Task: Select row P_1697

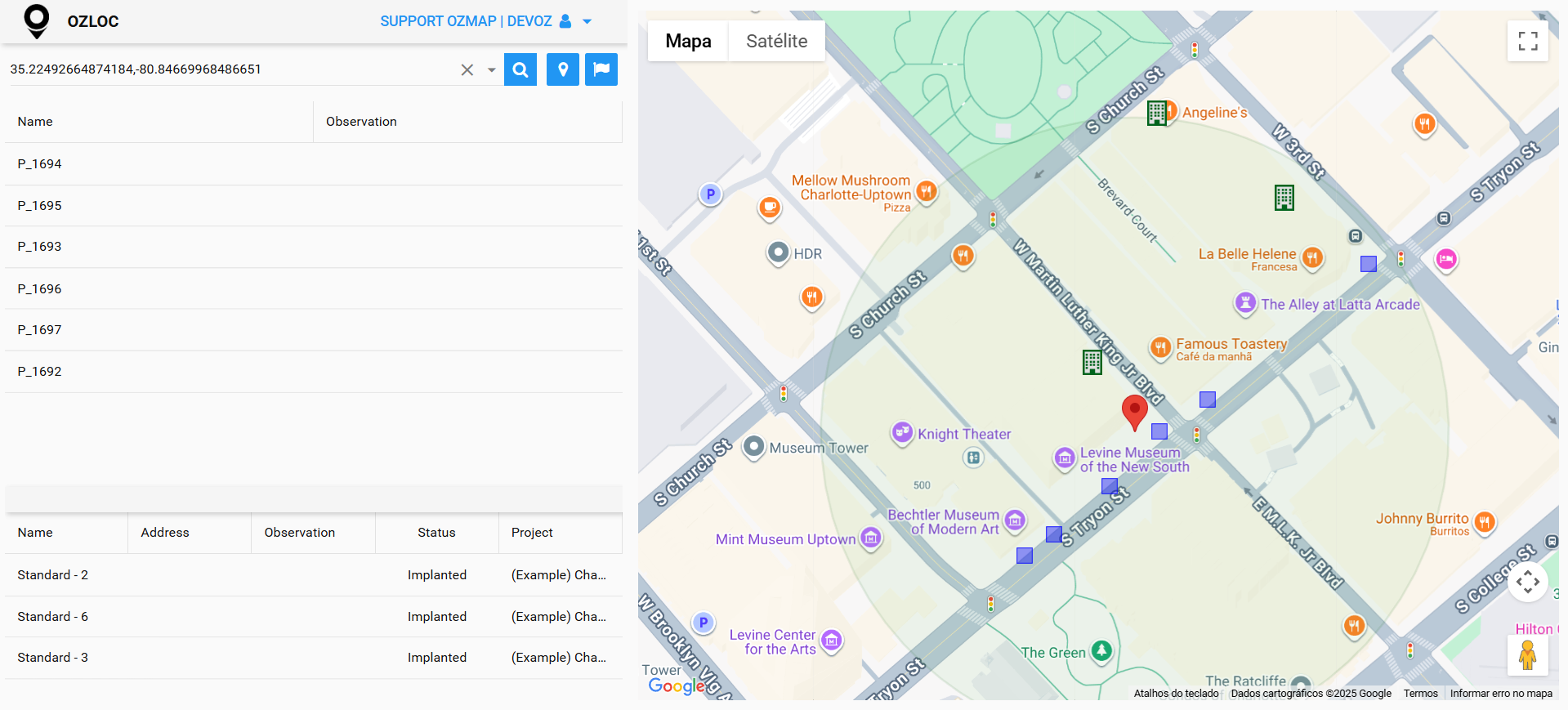Action: point(314,330)
